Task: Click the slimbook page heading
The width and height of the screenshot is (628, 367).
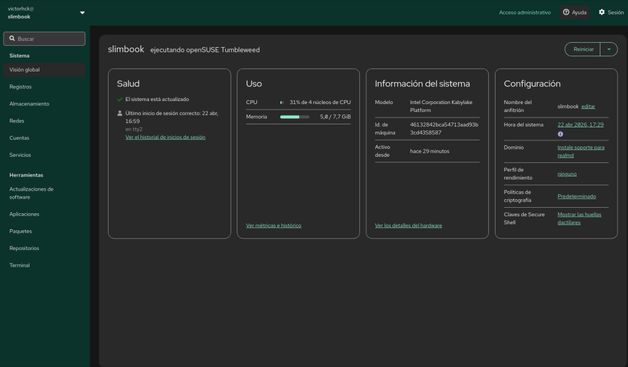Action: point(126,49)
